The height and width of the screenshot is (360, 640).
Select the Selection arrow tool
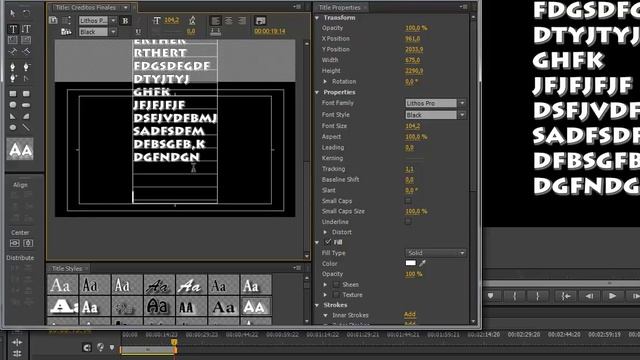tap(13, 13)
